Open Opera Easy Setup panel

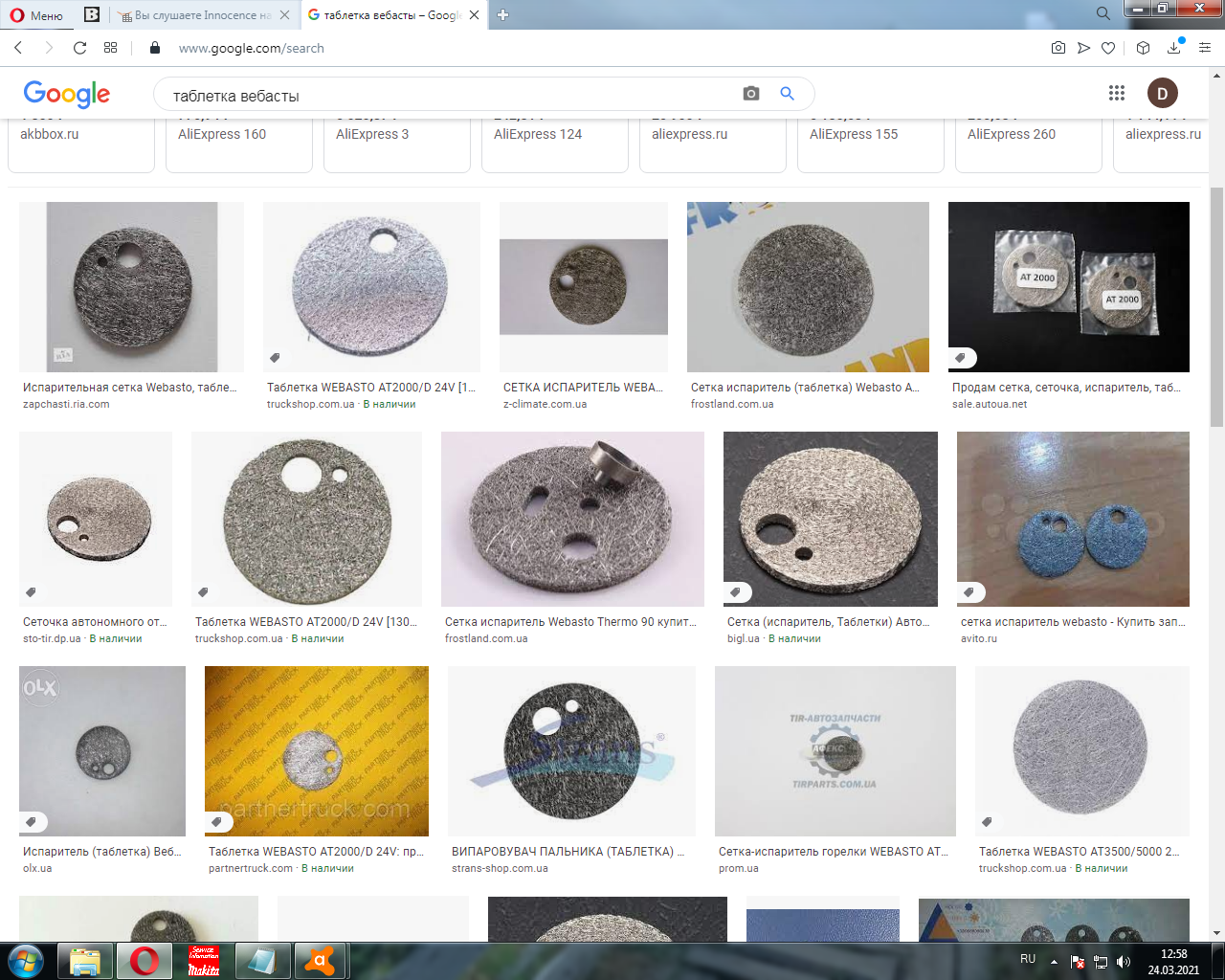[1205, 48]
